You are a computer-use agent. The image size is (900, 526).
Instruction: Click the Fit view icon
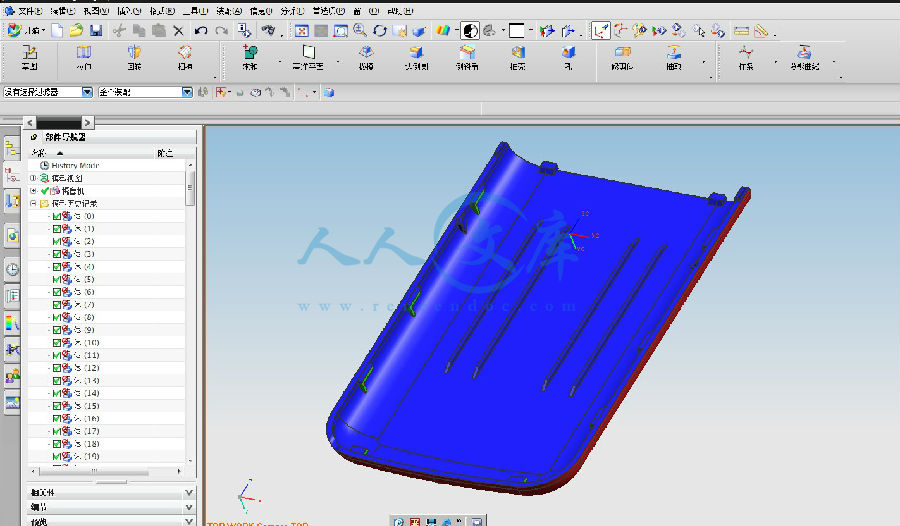301,31
